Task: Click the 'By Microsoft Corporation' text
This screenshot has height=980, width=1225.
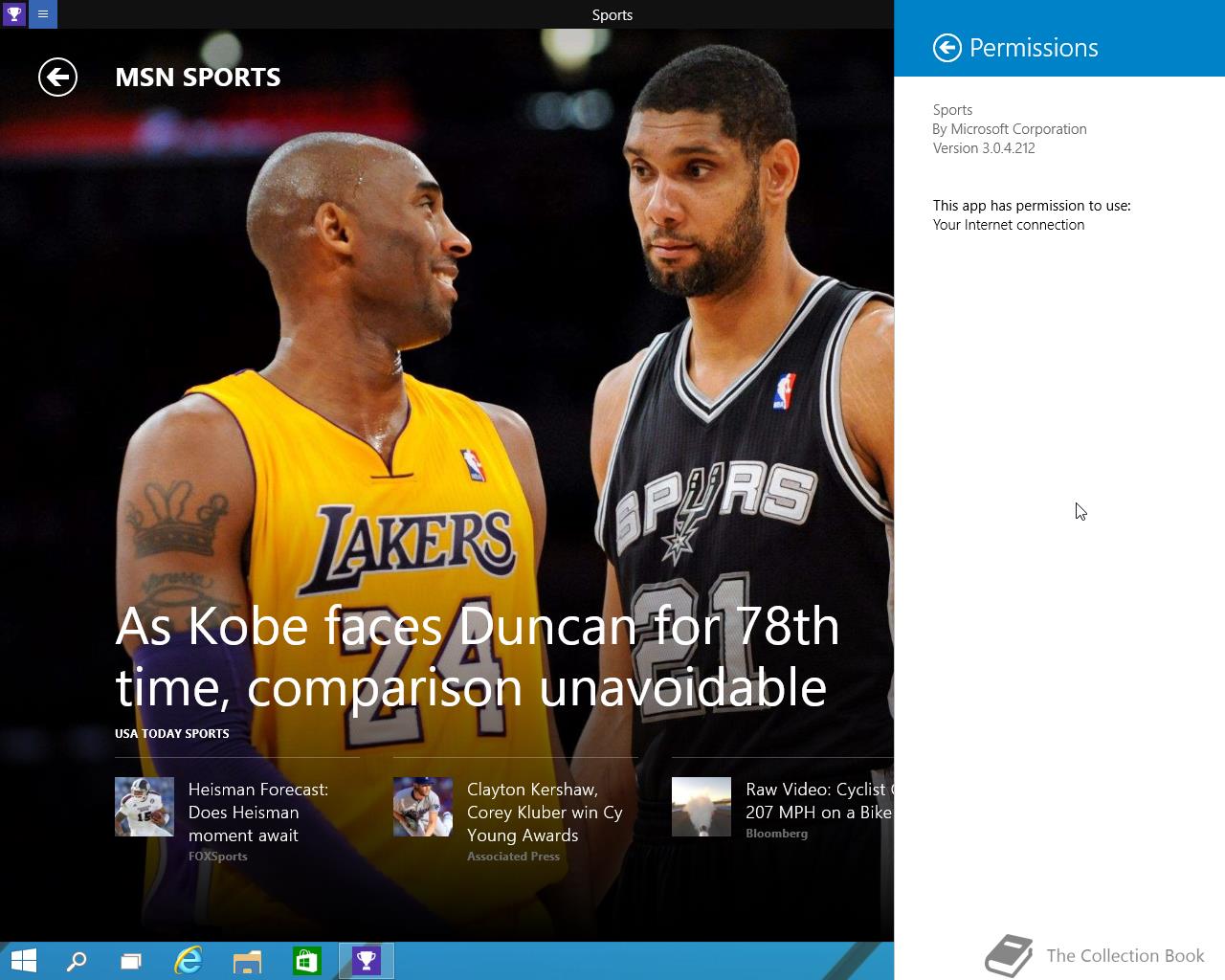Action: 1010,129
